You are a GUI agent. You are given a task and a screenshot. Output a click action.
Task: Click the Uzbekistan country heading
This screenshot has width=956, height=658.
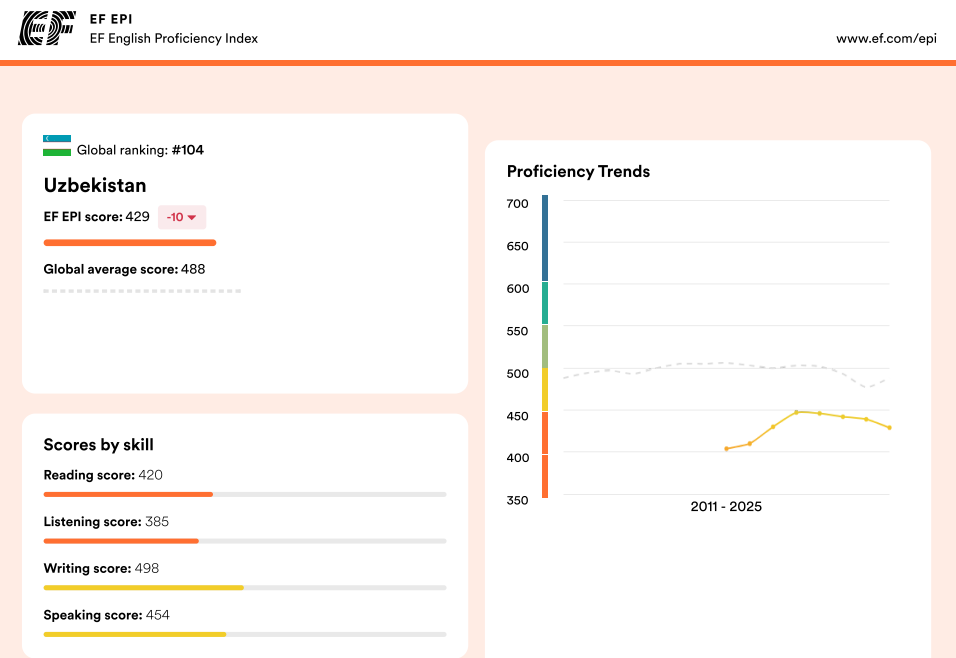click(x=95, y=185)
